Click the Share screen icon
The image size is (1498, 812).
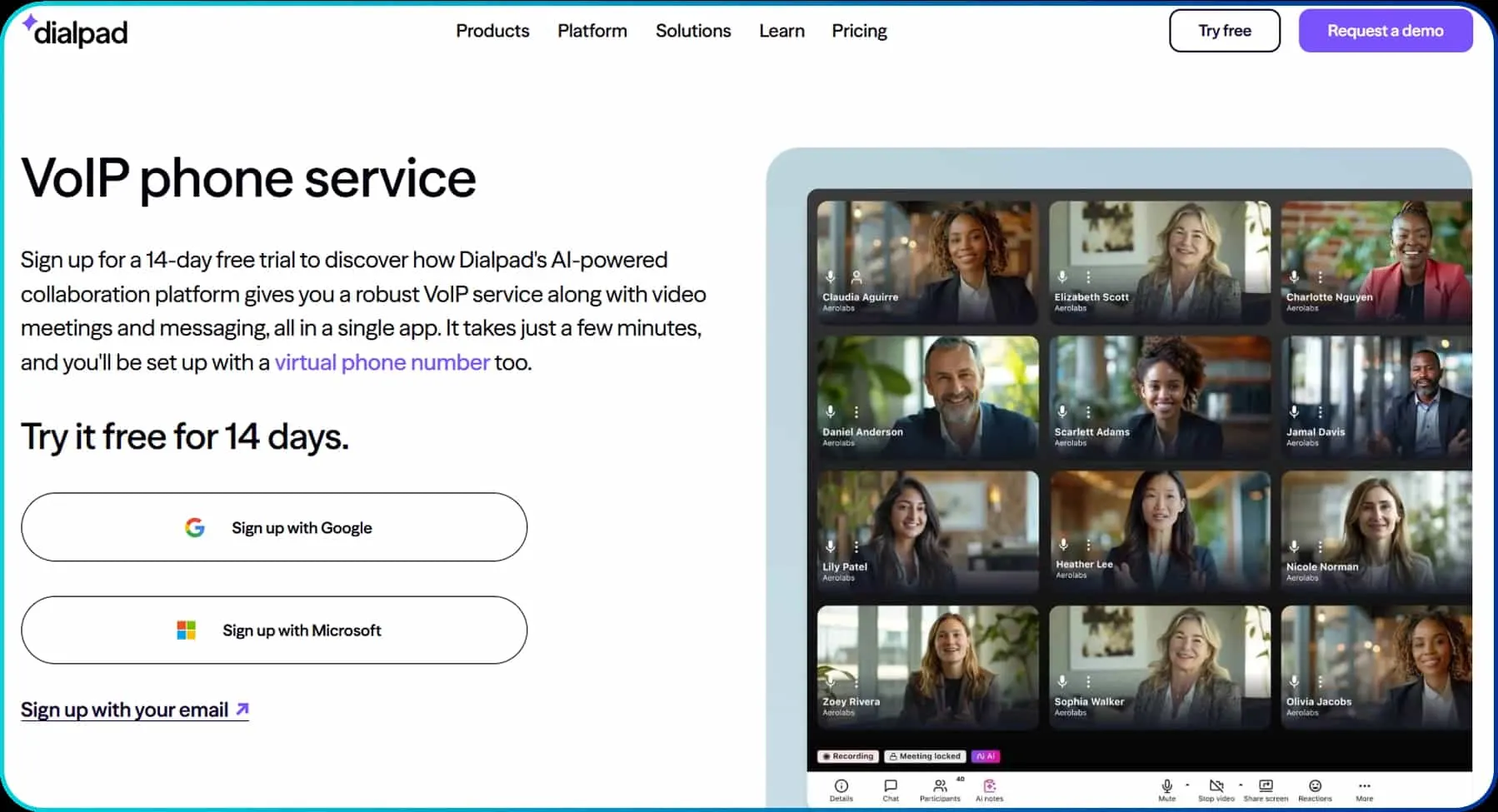pyautogui.click(x=1266, y=785)
